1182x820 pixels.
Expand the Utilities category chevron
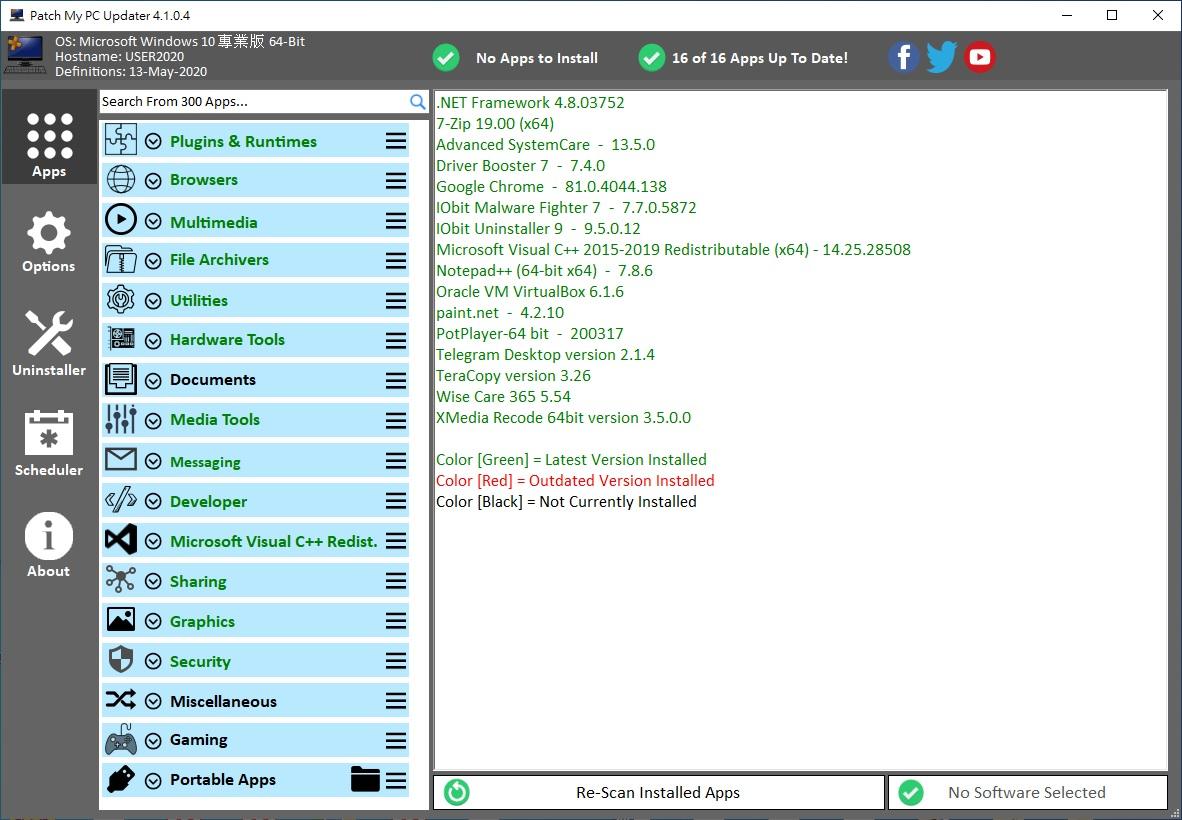point(153,301)
